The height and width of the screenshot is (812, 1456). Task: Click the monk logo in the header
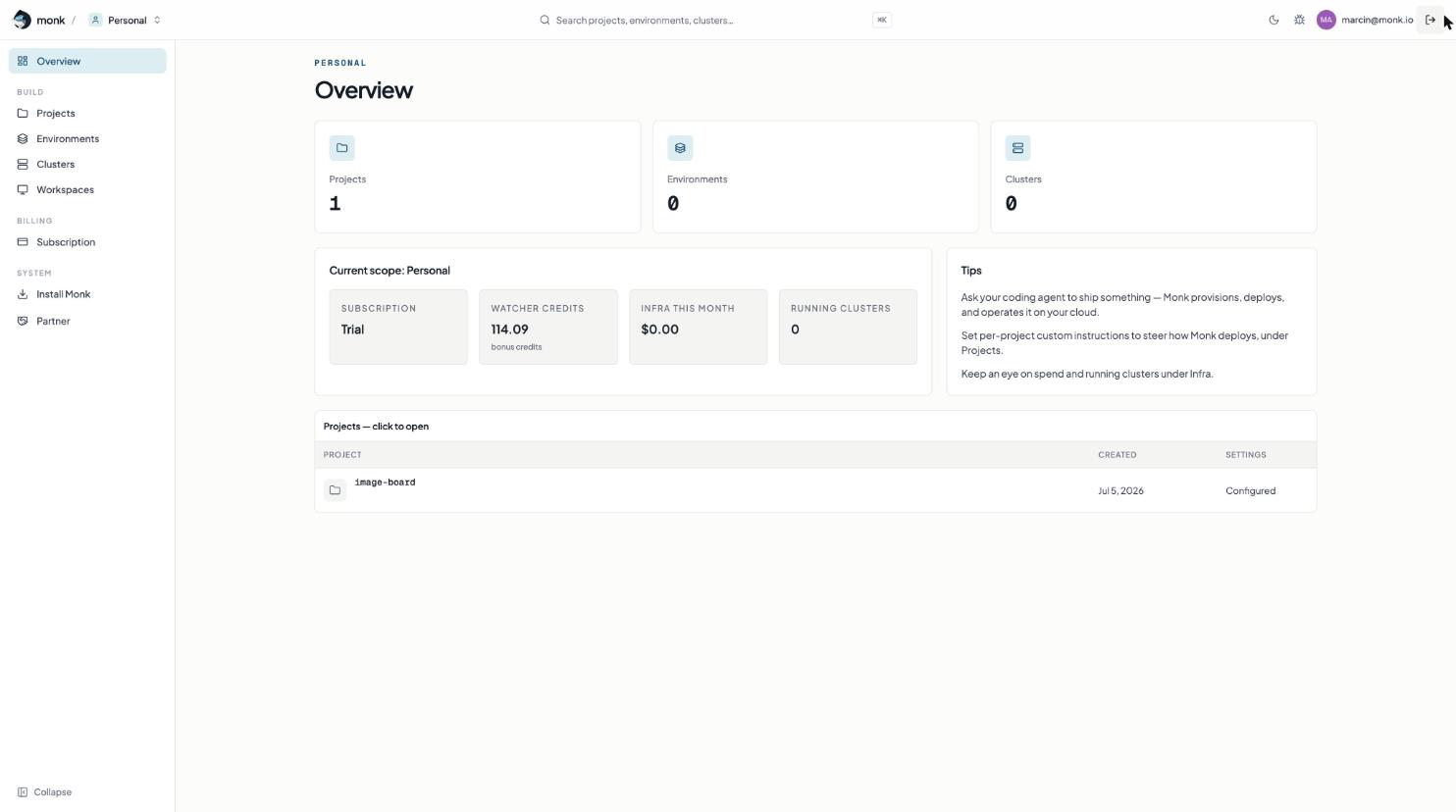pos(38,20)
